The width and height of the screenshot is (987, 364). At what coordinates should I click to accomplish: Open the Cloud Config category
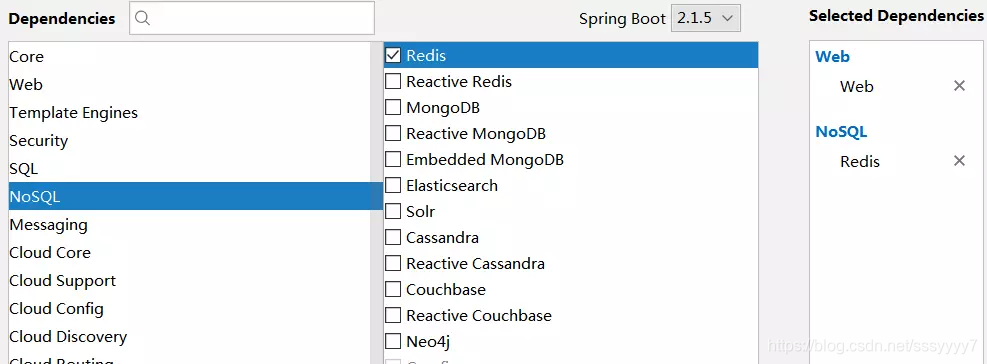(x=189, y=309)
